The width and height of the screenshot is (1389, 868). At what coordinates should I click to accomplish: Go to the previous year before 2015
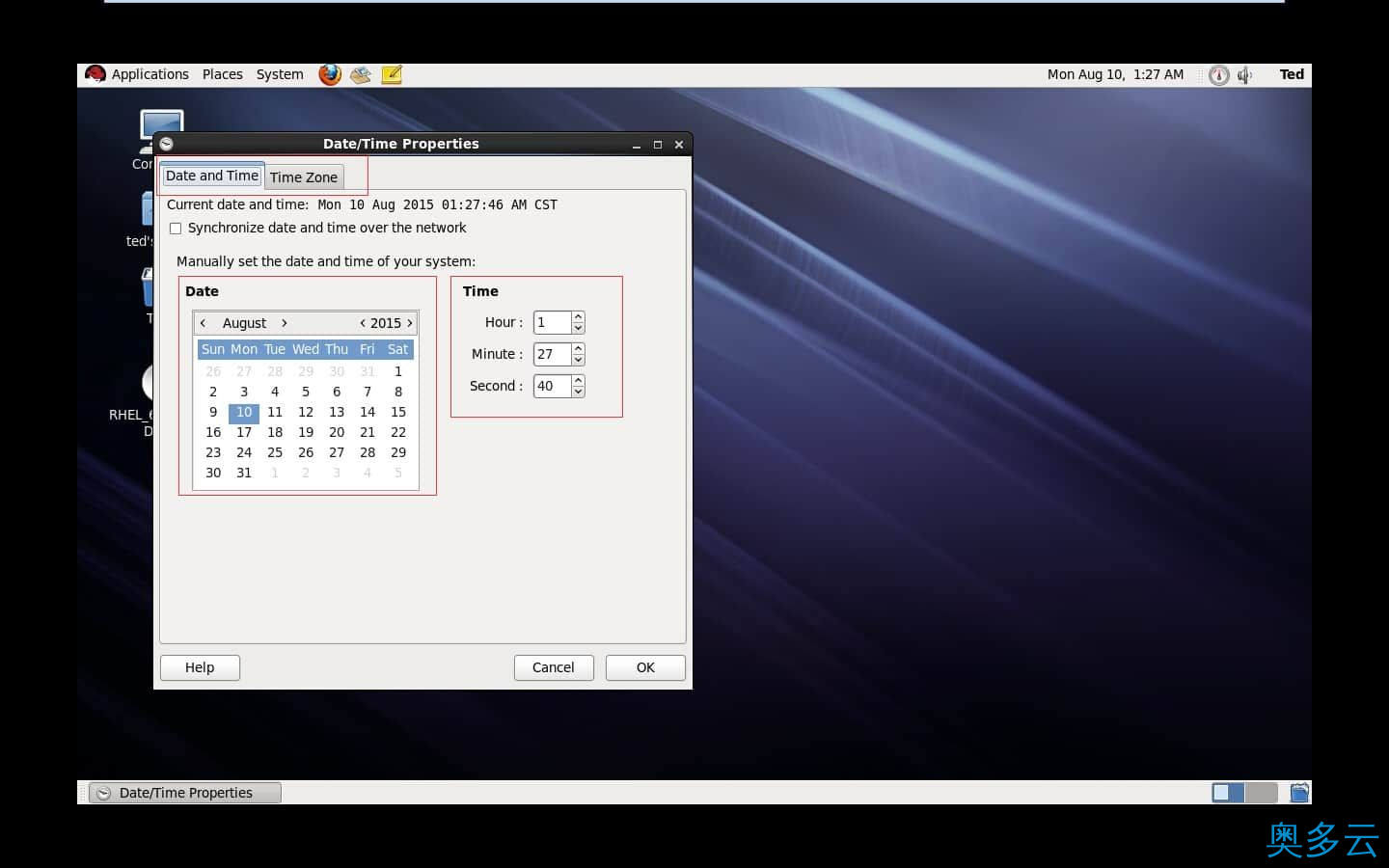tap(362, 323)
